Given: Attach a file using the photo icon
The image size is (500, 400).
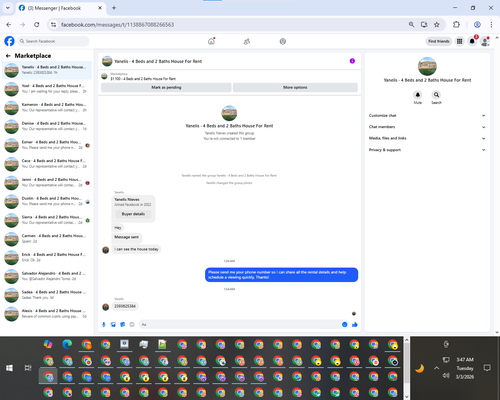Looking at the screenshot, I should point(113,324).
